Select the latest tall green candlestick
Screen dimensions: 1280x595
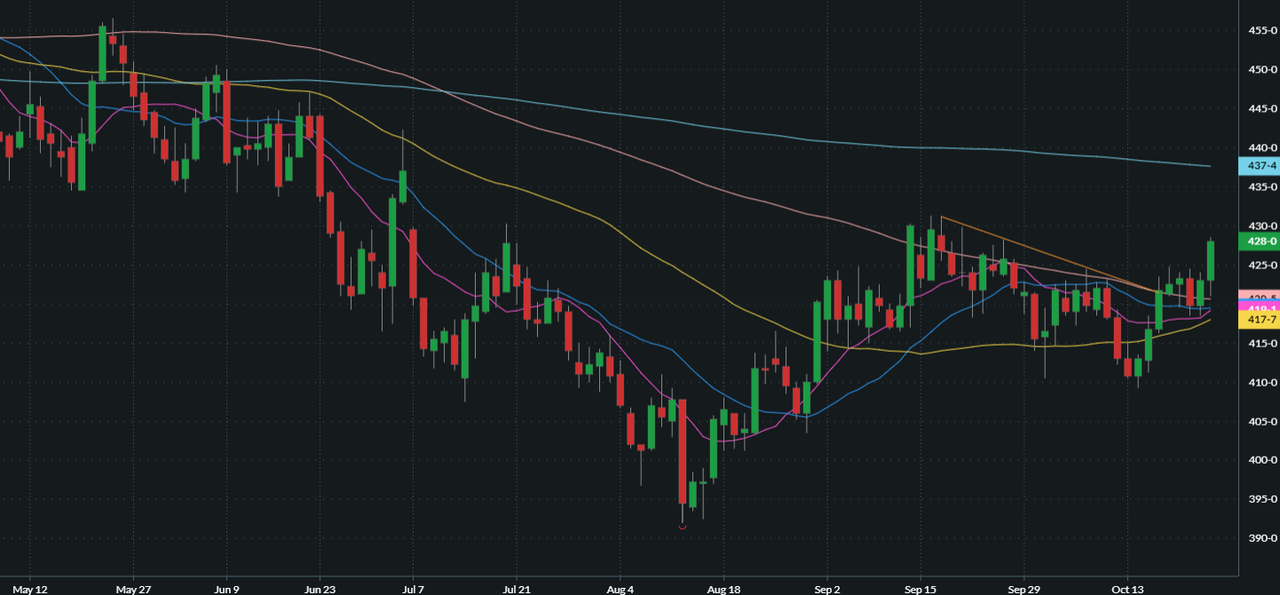click(1211, 261)
